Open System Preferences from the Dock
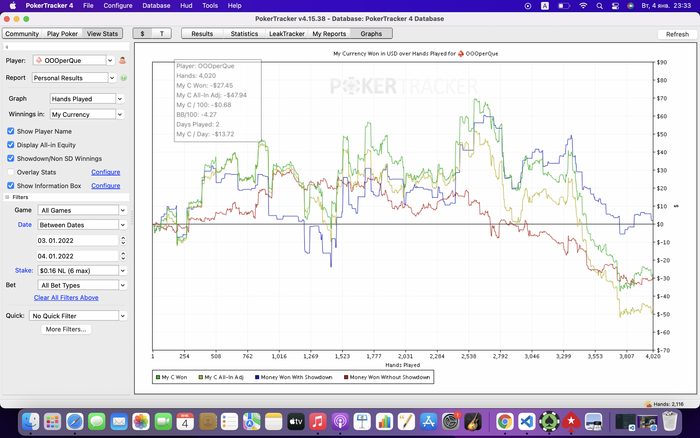 pyautogui.click(x=450, y=421)
